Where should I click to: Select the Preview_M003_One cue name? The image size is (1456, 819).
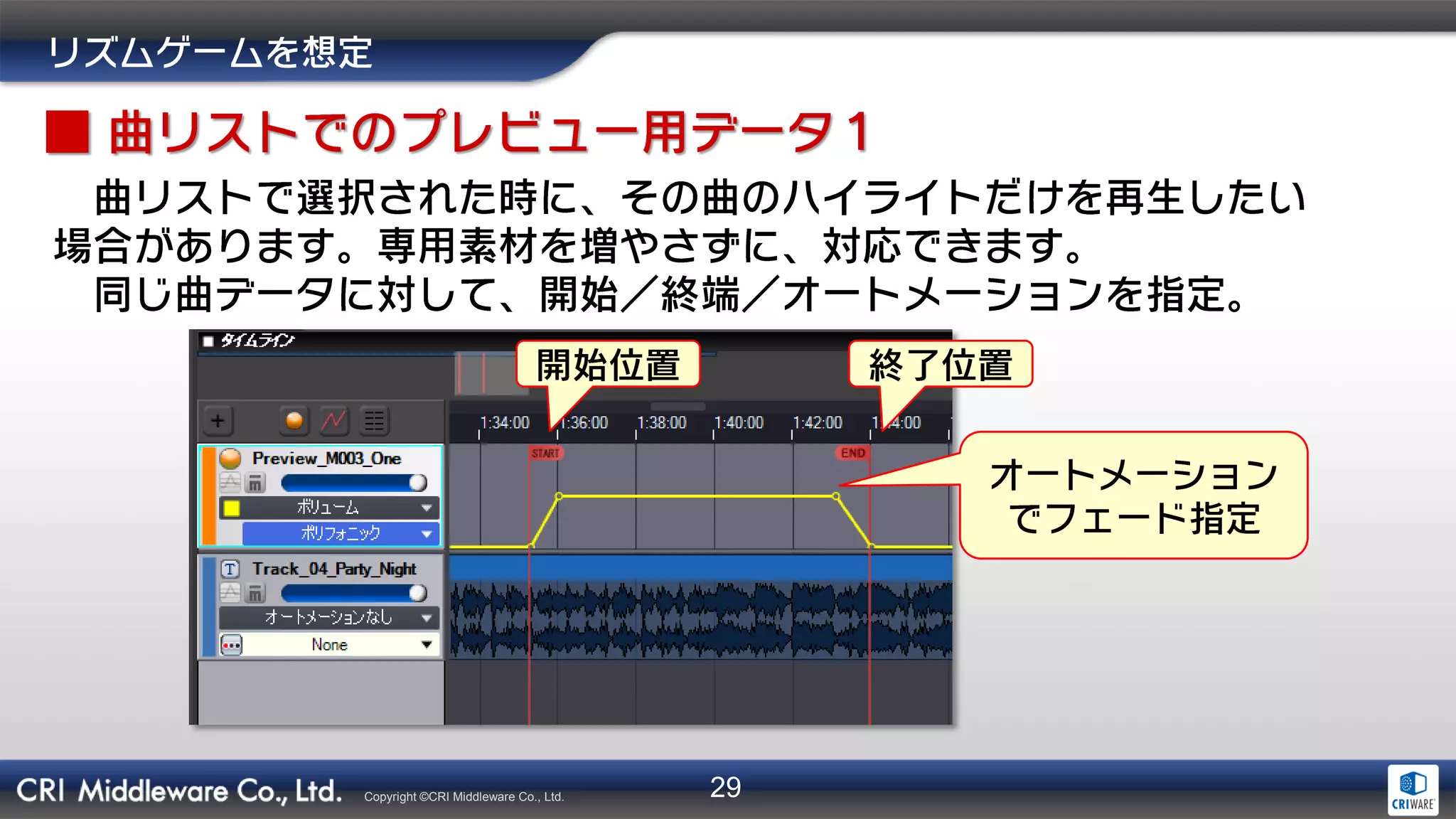coord(326,459)
